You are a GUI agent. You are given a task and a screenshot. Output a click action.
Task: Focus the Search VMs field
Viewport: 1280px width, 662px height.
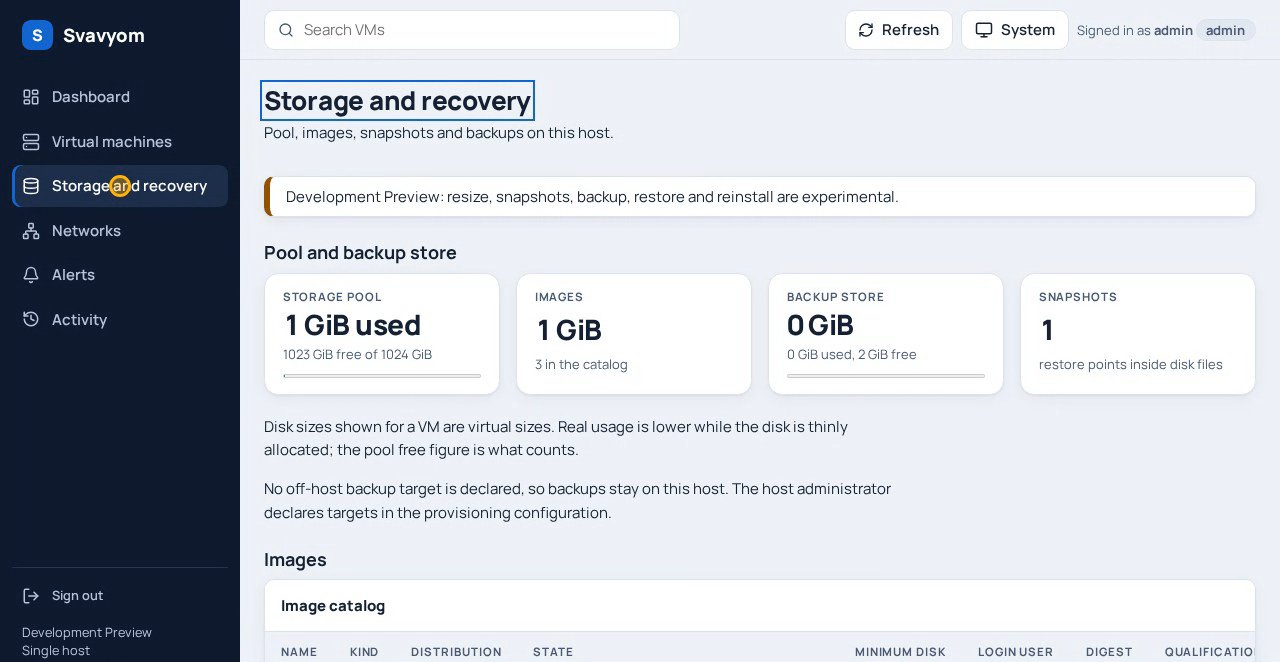click(472, 30)
